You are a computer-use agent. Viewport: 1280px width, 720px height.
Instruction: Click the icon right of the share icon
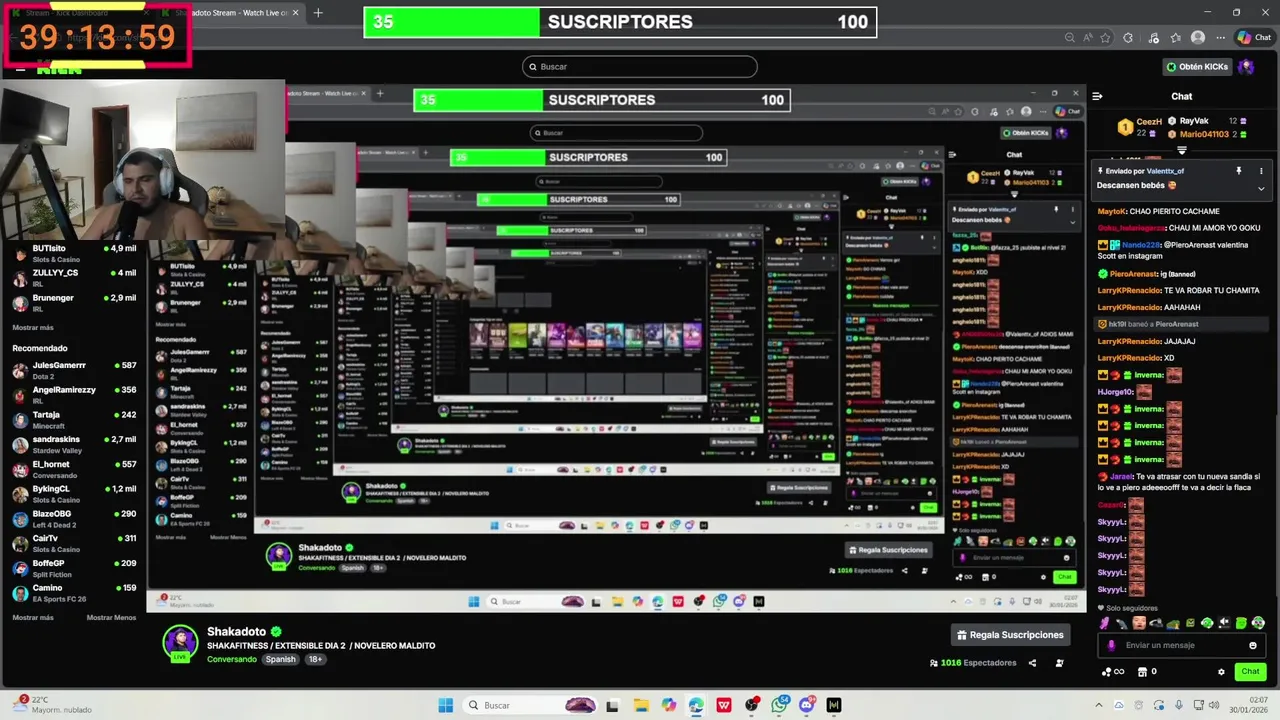coord(1059,663)
